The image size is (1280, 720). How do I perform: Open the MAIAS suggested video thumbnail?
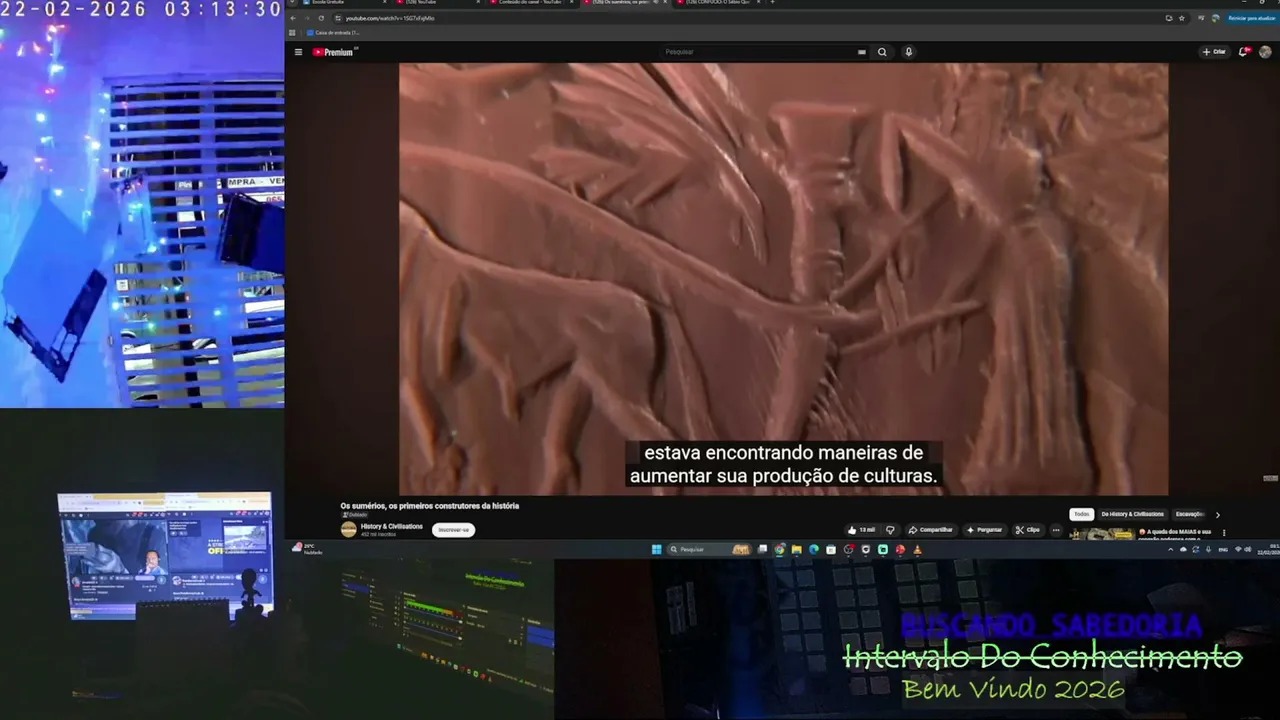click(1102, 534)
